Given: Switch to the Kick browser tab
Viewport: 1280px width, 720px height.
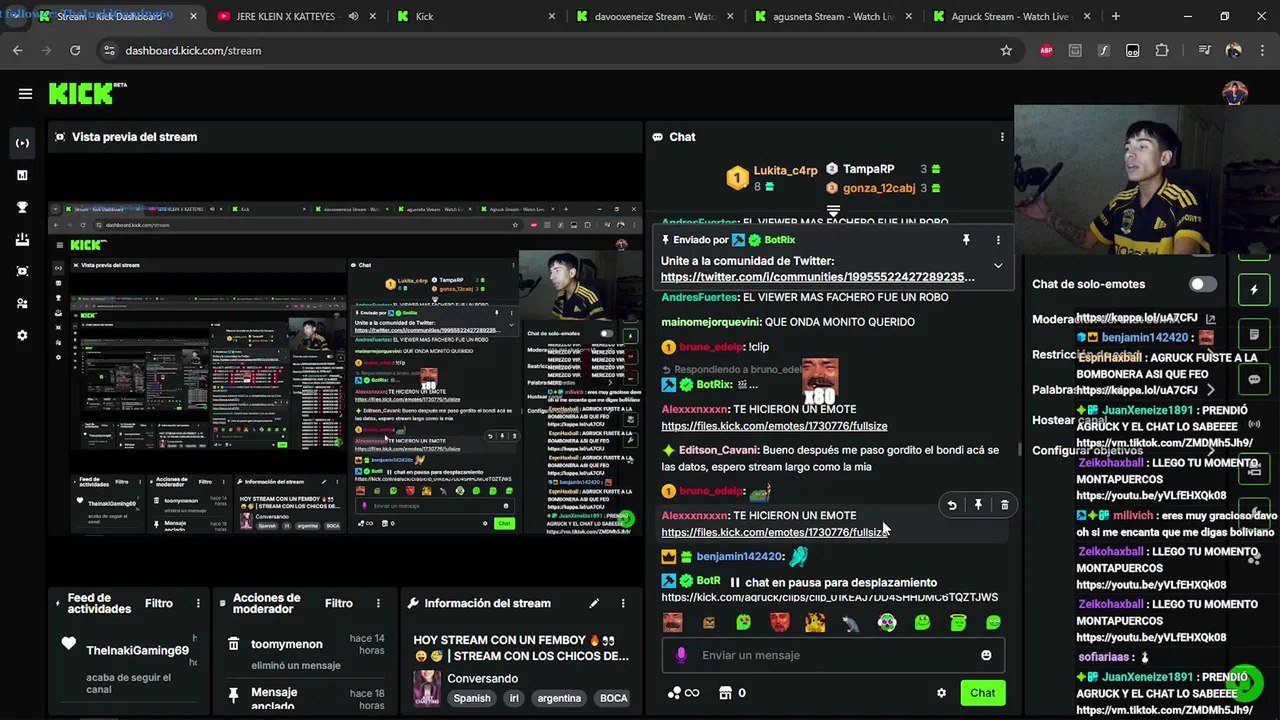Looking at the screenshot, I should [x=424, y=16].
